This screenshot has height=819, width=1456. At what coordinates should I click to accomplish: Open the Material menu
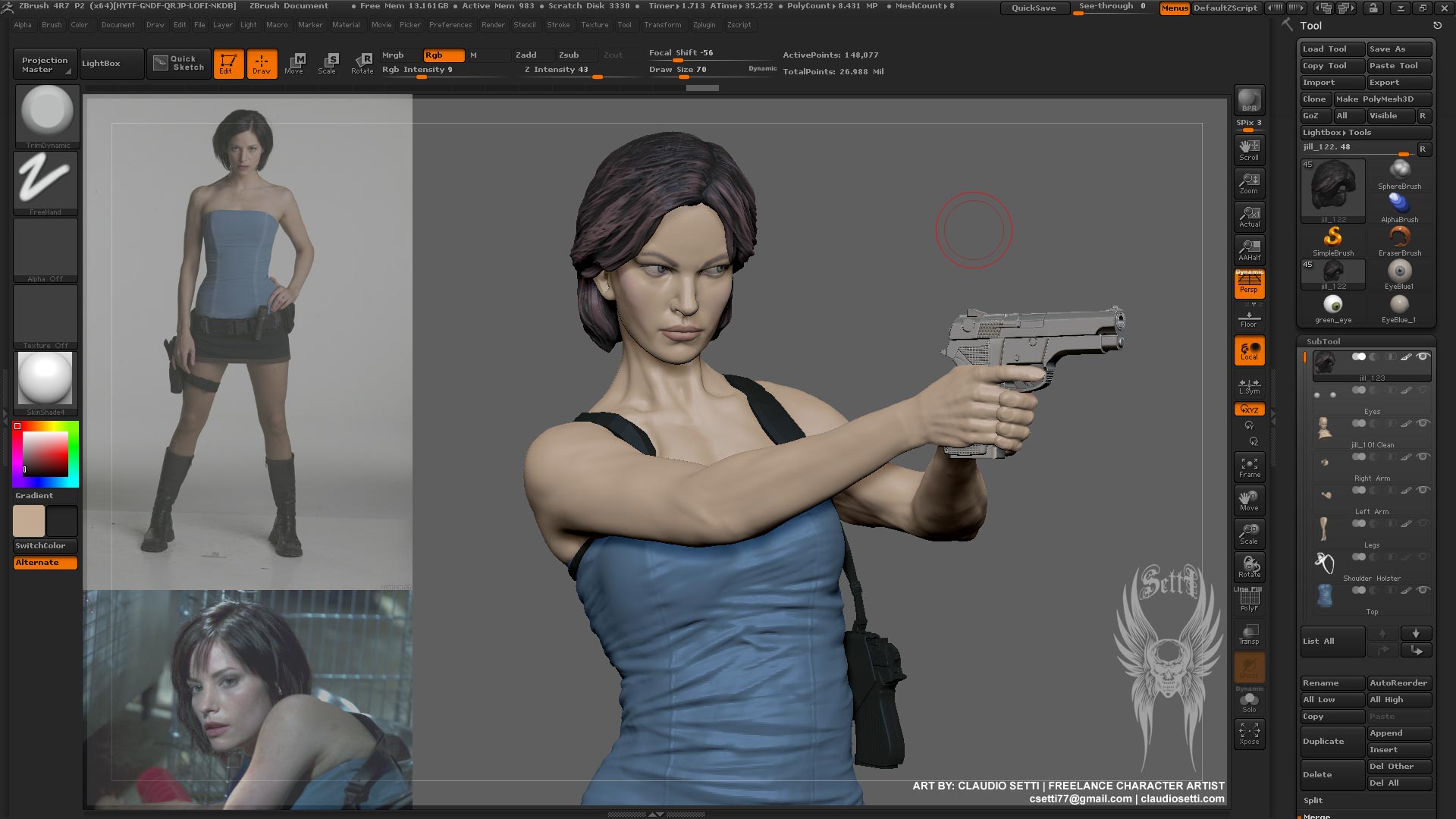346,25
